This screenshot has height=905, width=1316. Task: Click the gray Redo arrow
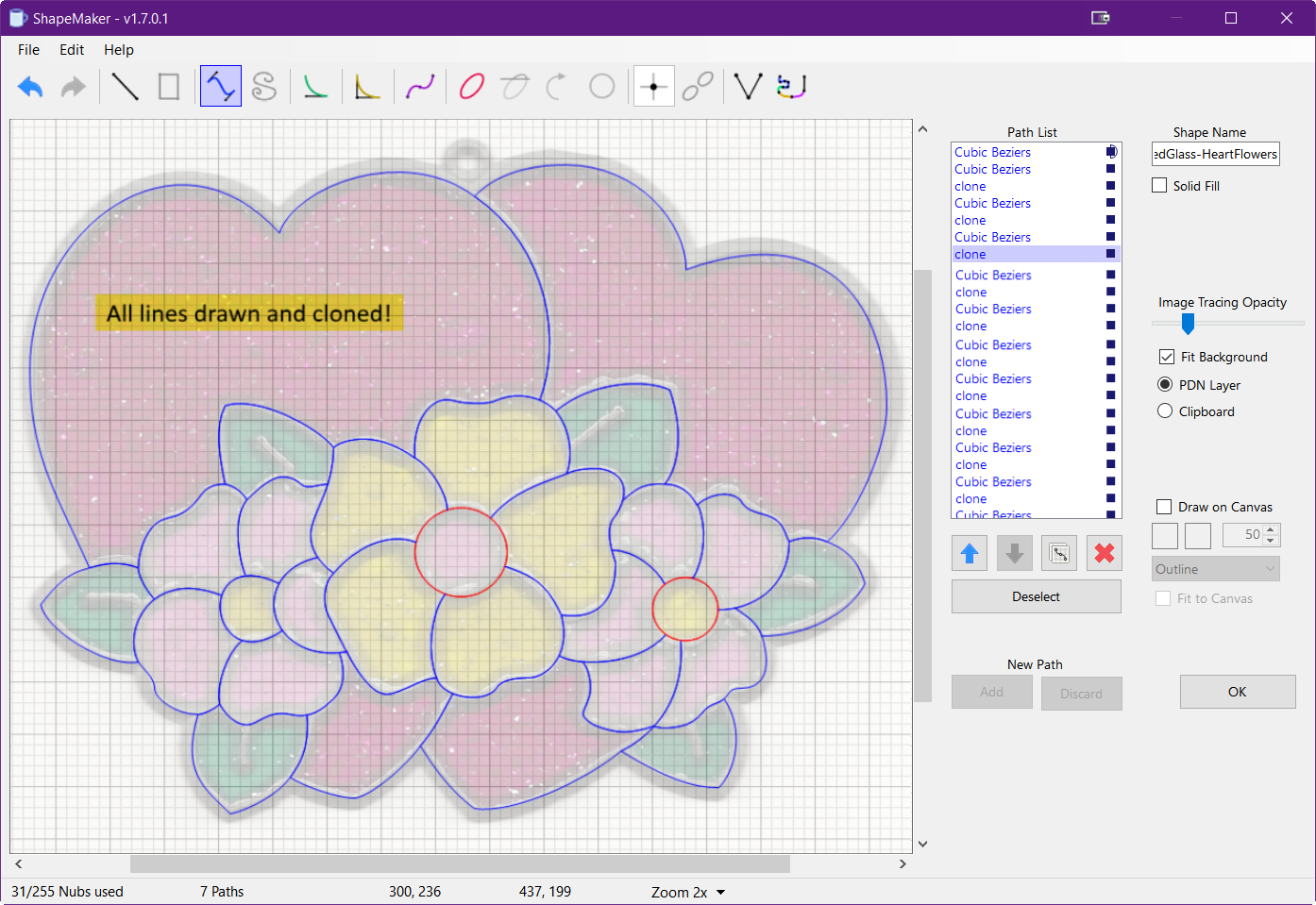tap(73, 87)
